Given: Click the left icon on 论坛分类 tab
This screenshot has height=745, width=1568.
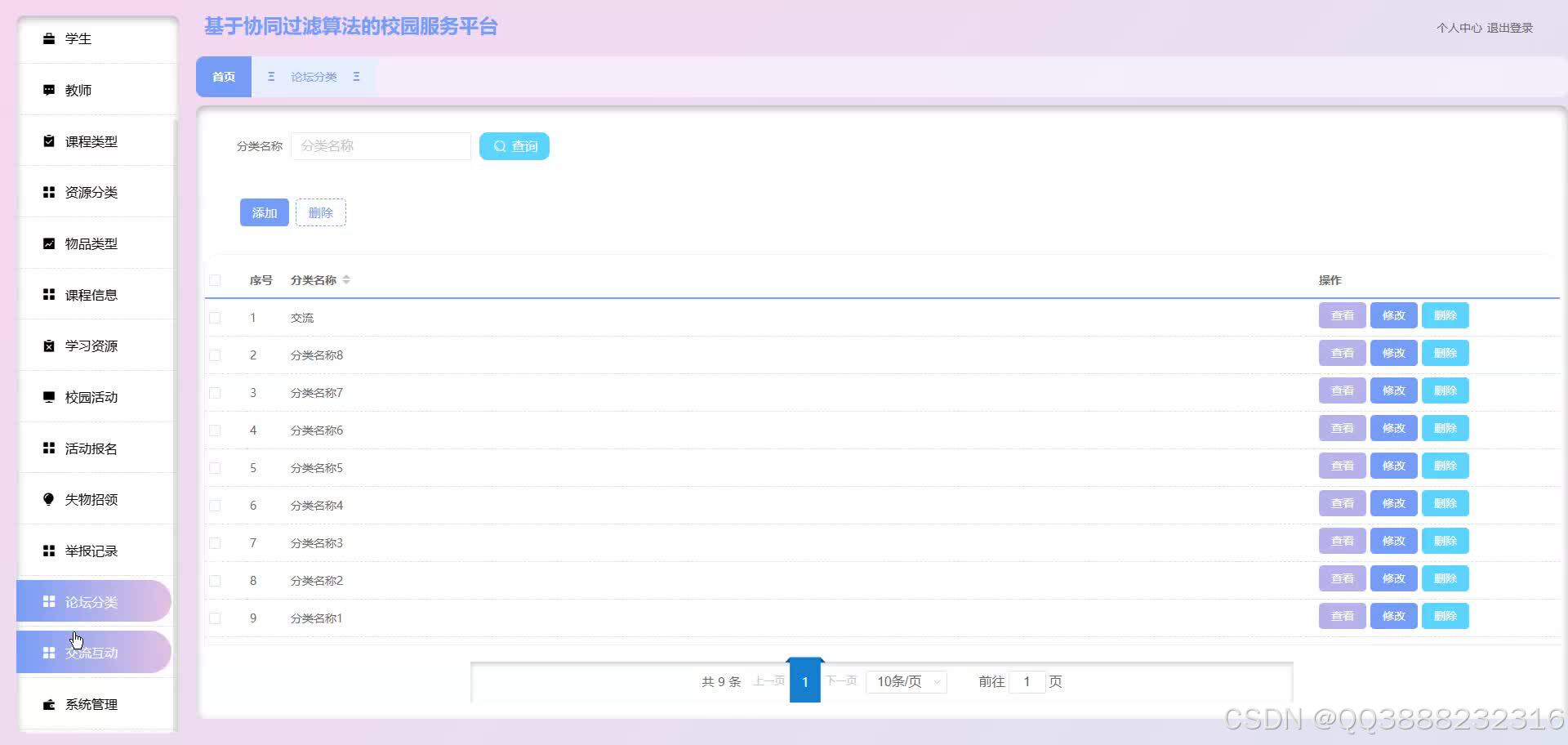Looking at the screenshot, I should pos(271,77).
